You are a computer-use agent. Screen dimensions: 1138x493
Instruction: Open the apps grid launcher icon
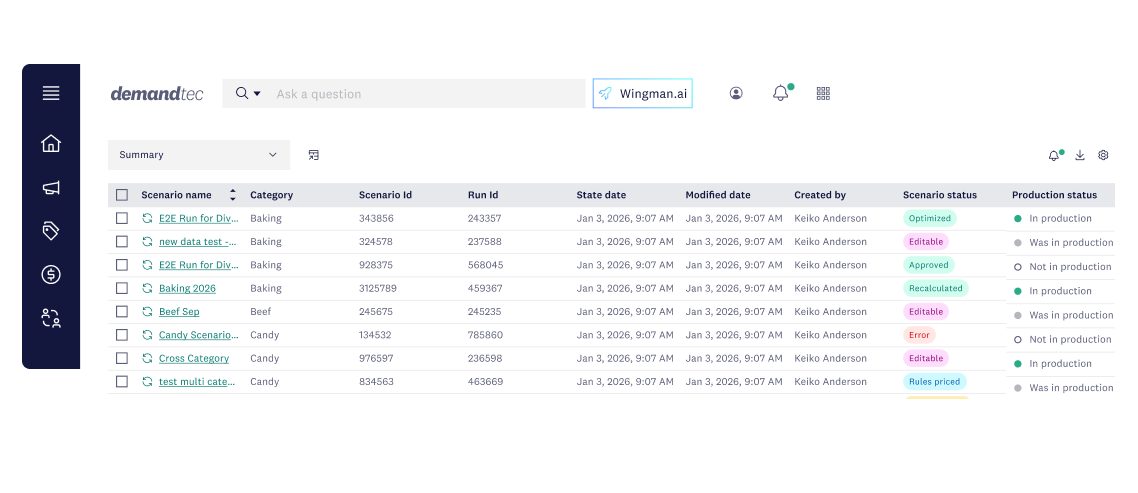(x=823, y=93)
